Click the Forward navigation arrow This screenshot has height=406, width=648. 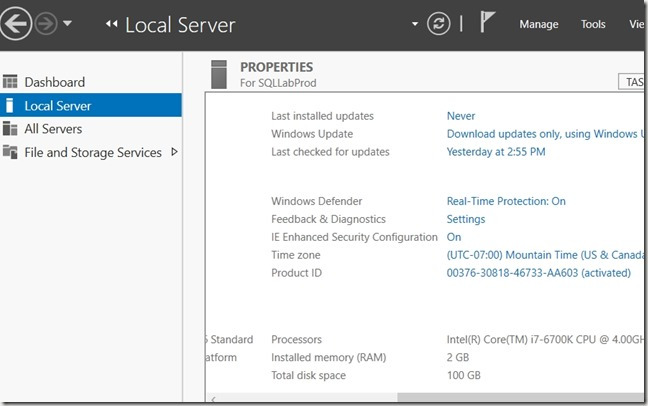coord(45,25)
